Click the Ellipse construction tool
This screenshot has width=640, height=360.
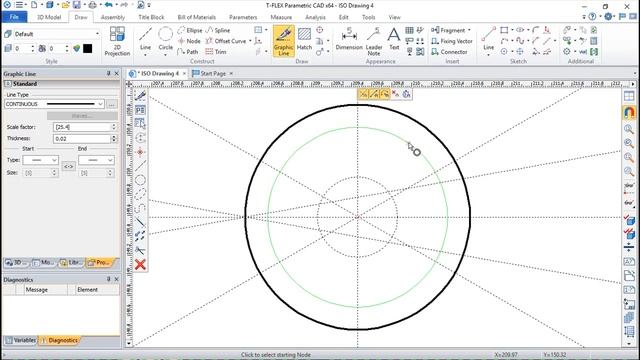click(x=190, y=30)
